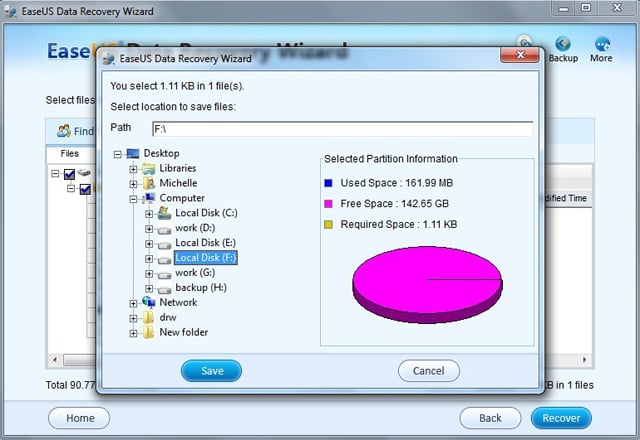Image resolution: width=640 pixels, height=440 pixels.
Task: Expand the Network tree node
Action: [133, 304]
